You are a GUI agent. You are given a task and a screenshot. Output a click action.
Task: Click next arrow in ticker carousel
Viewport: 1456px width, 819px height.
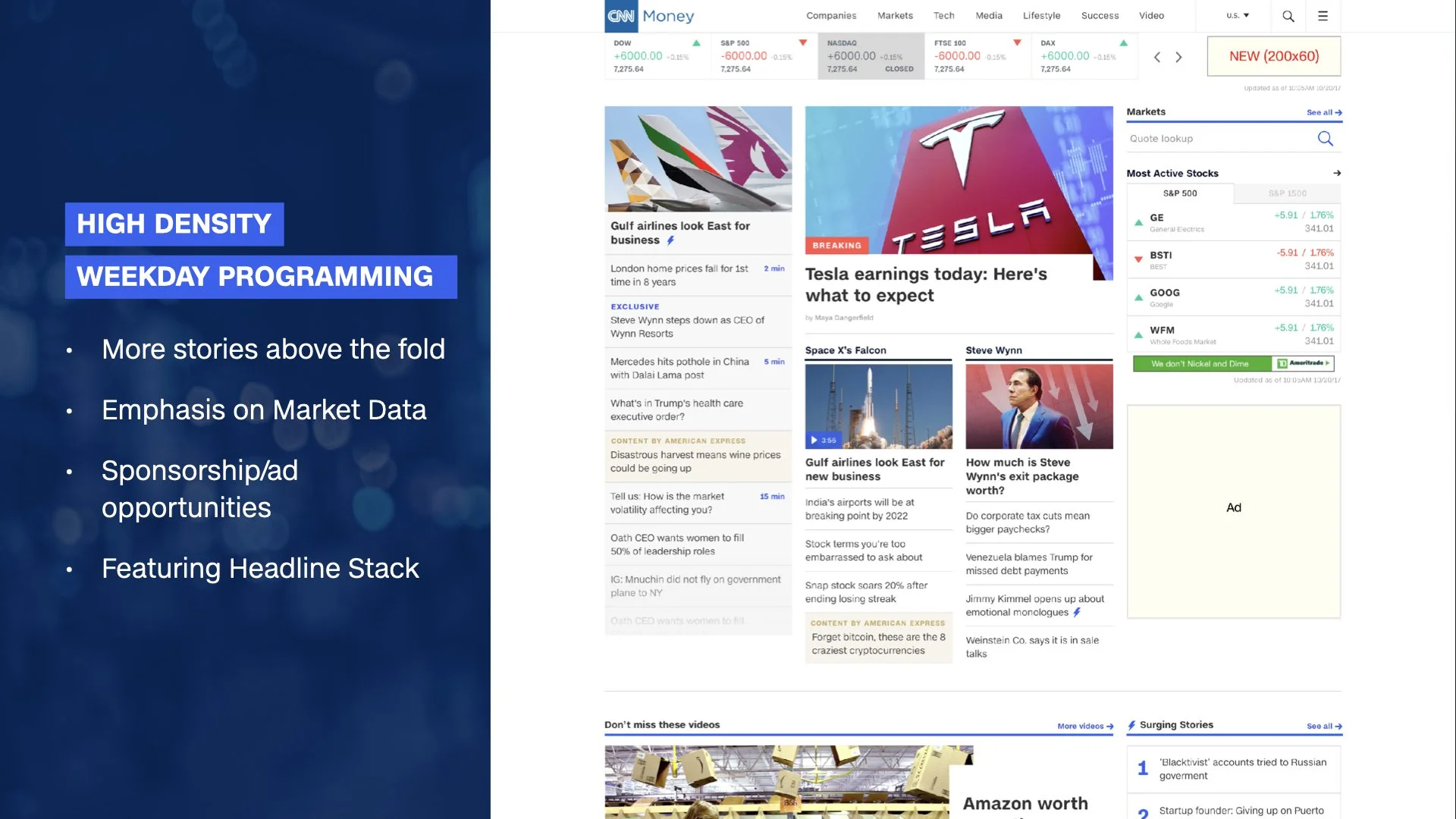pyautogui.click(x=1178, y=57)
